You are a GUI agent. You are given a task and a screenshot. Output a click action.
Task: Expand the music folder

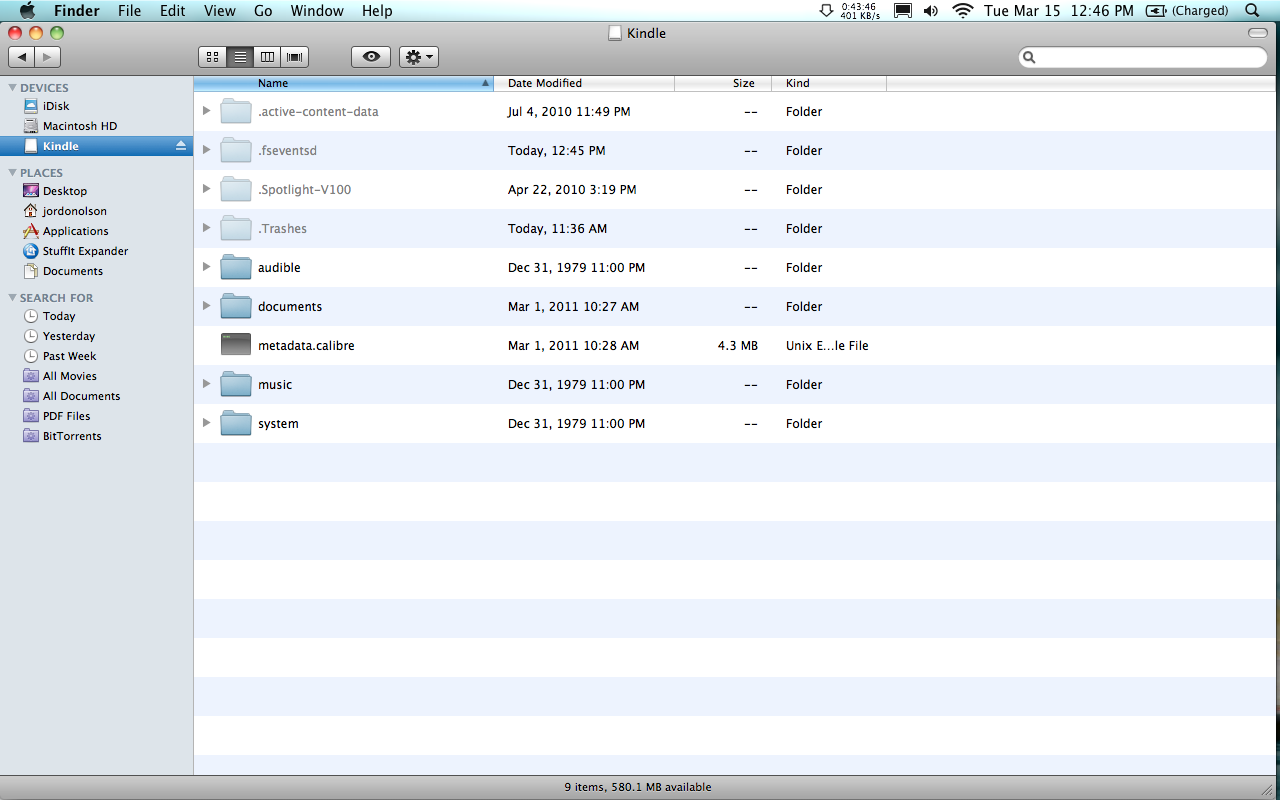click(207, 384)
